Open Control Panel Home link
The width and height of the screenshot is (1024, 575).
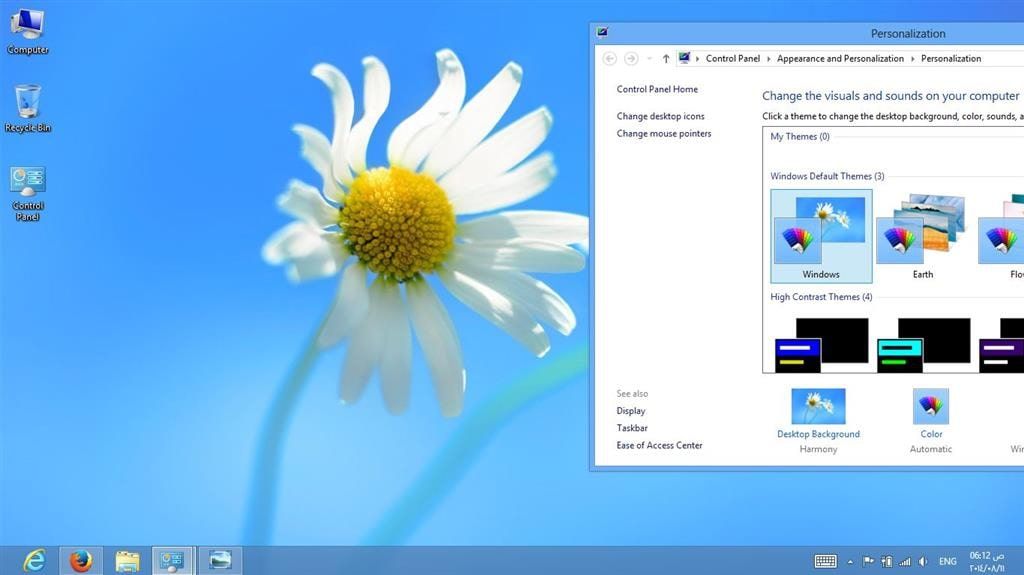657,89
